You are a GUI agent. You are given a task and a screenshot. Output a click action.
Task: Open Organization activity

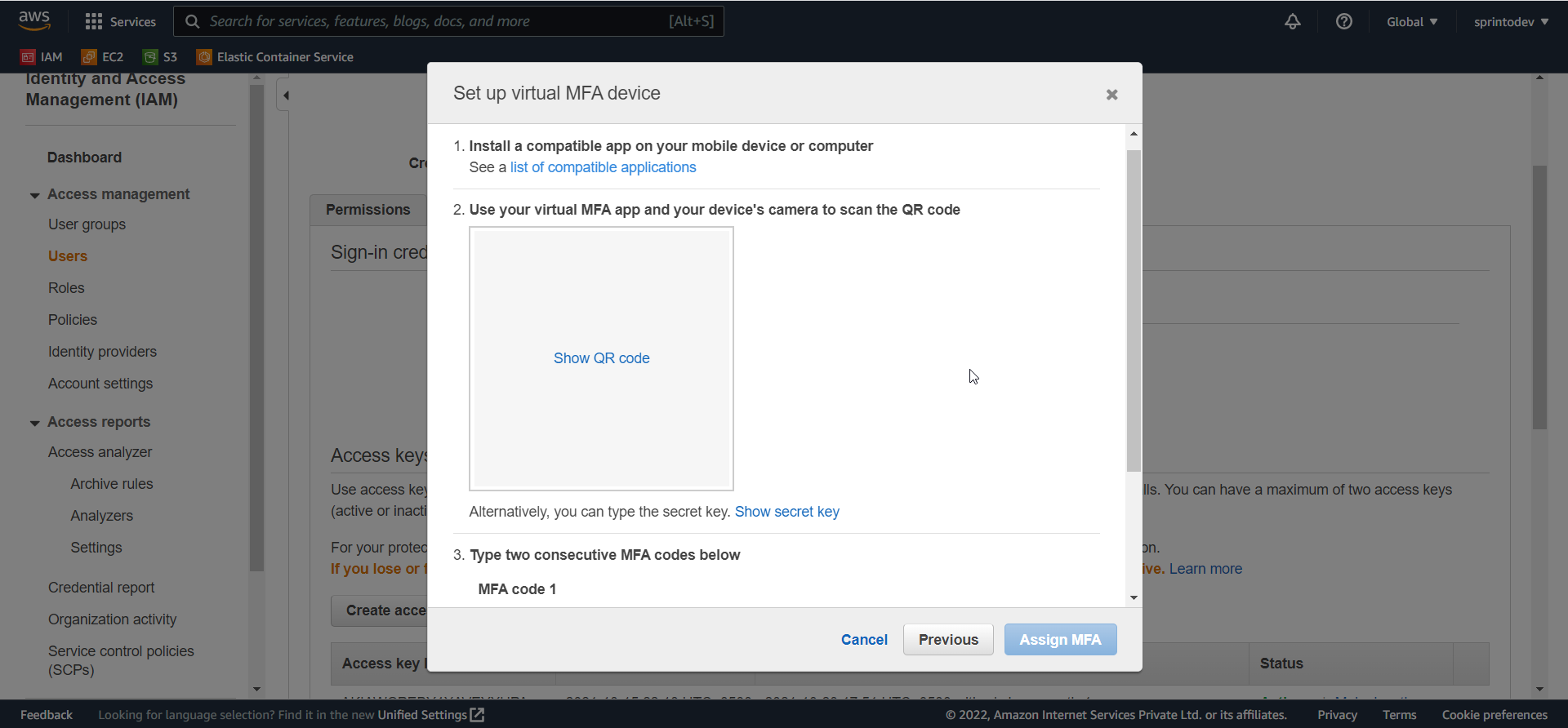point(112,619)
